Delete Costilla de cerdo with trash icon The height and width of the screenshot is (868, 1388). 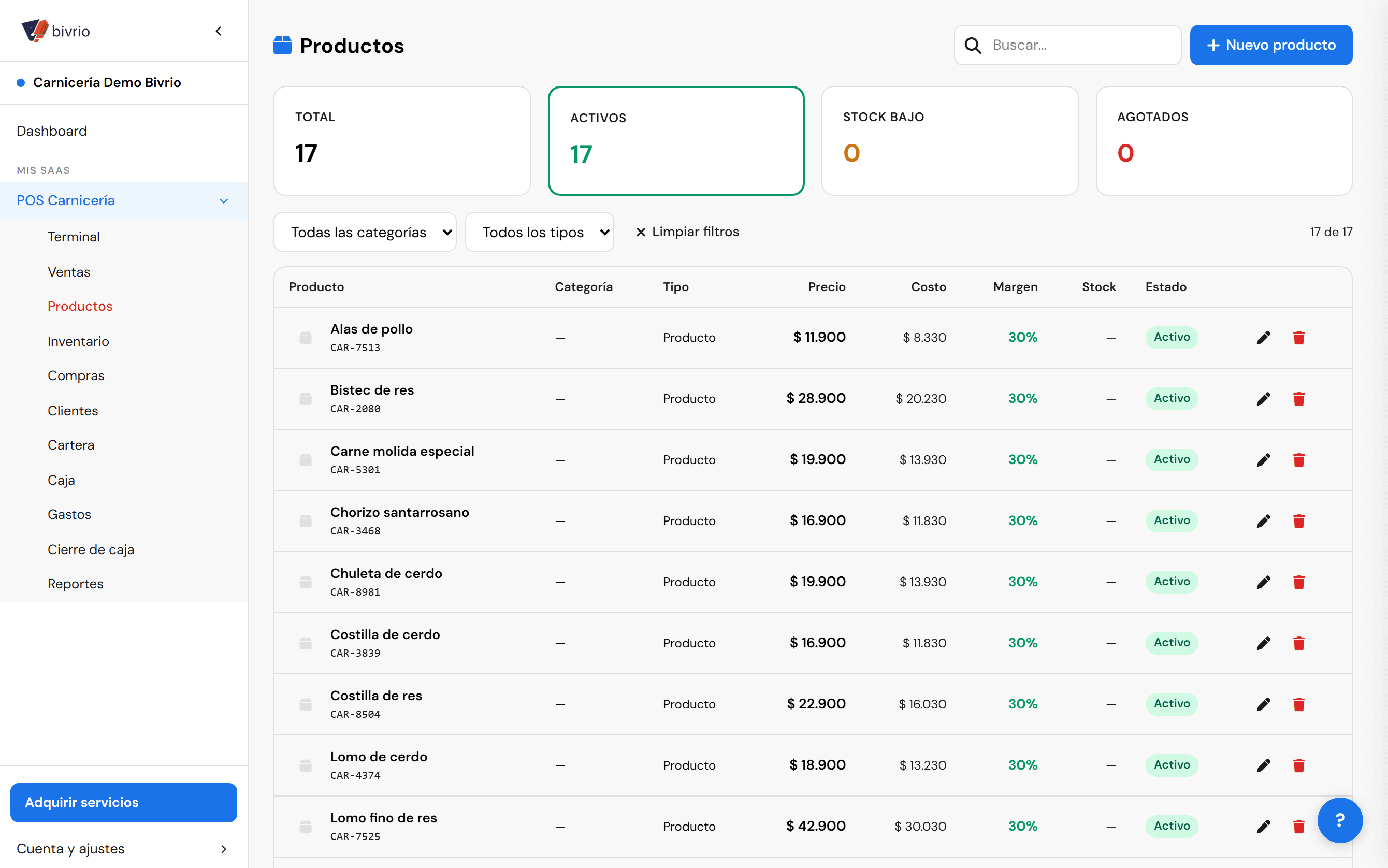coord(1298,643)
